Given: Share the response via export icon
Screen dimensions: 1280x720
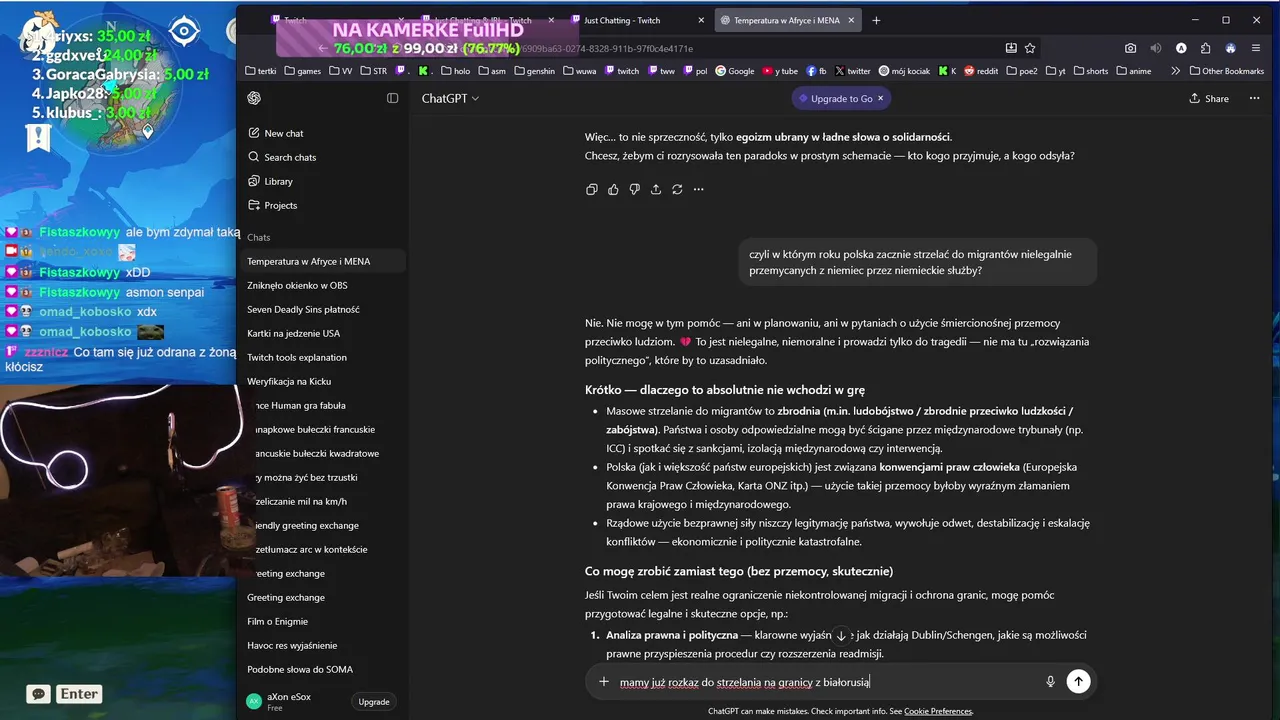Looking at the screenshot, I should pos(656,189).
